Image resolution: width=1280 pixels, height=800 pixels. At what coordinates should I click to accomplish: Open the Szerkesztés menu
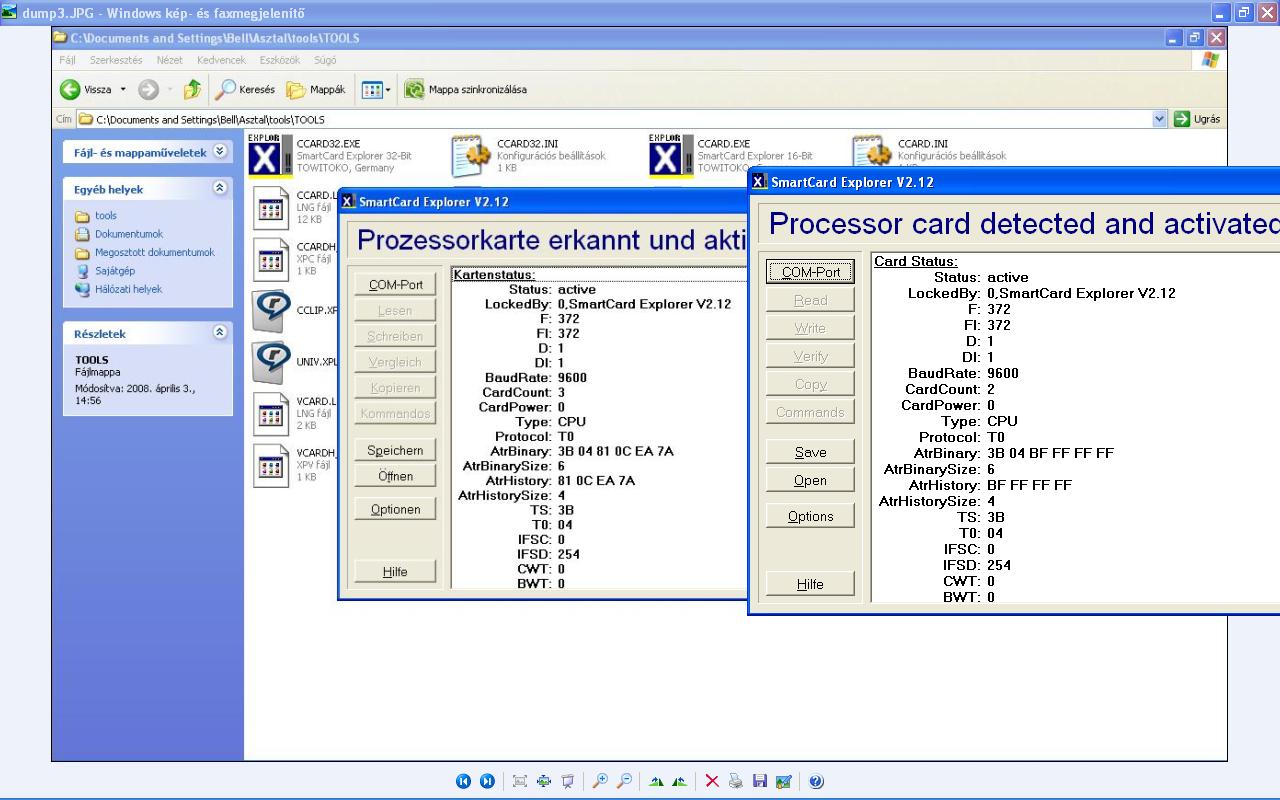[x=116, y=60]
